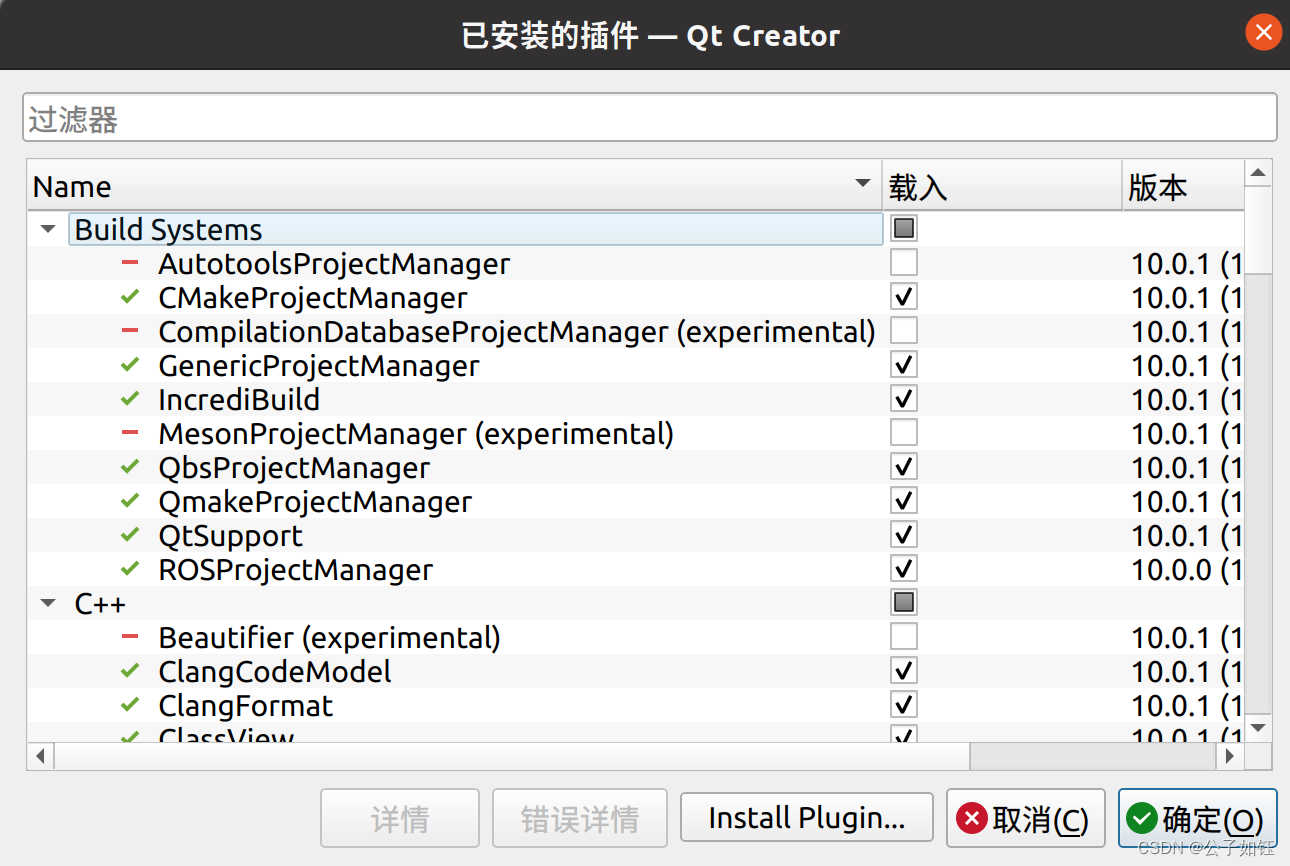Viewport: 1290px width, 866px height.
Task: Click the green check icon beside GenericProjectManager
Action: (129, 365)
